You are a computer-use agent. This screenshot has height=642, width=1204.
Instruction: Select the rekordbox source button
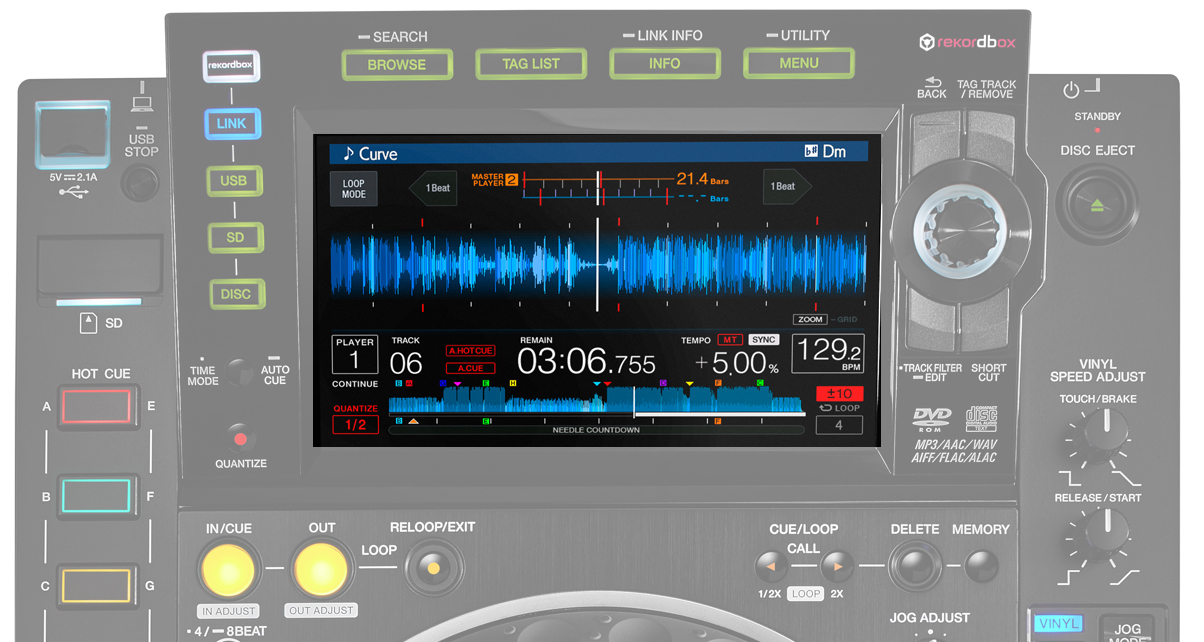coord(232,65)
